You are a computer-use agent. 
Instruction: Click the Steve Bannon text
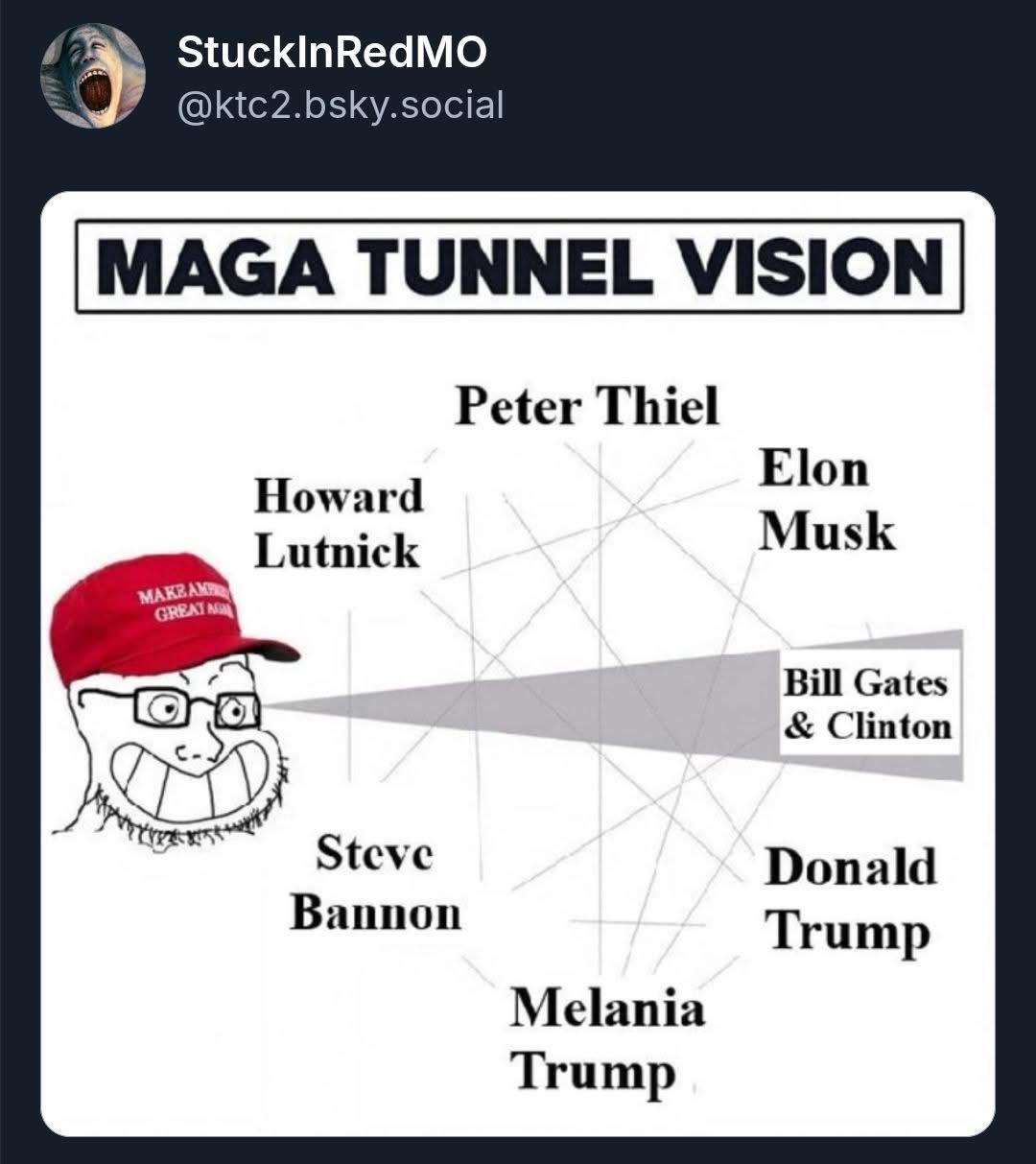[x=375, y=883]
